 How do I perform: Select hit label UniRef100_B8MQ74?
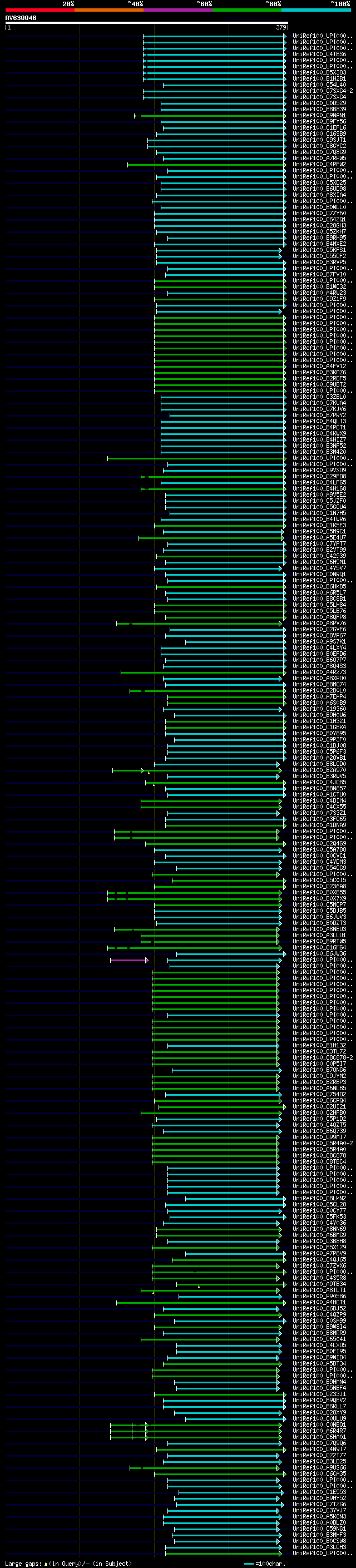pos(319,684)
